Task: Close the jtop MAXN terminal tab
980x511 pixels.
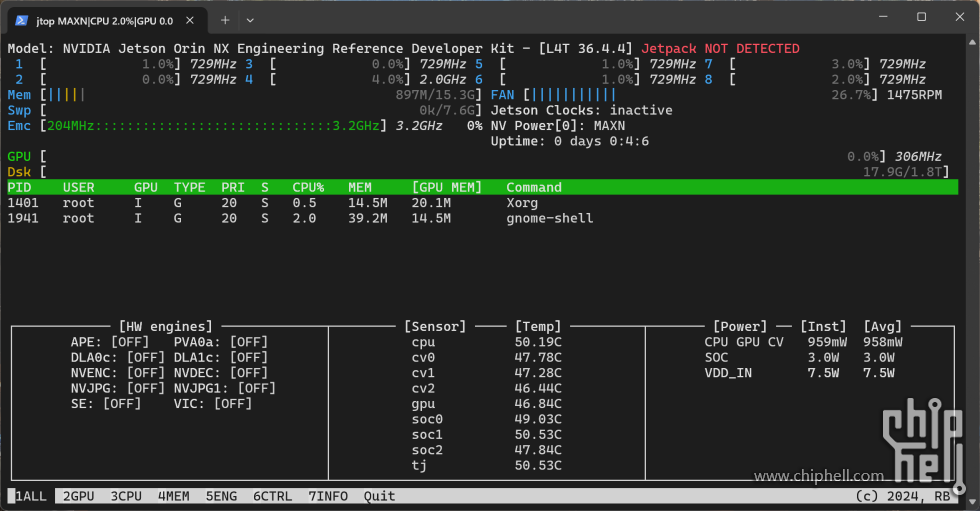Action: tap(190, 21)
